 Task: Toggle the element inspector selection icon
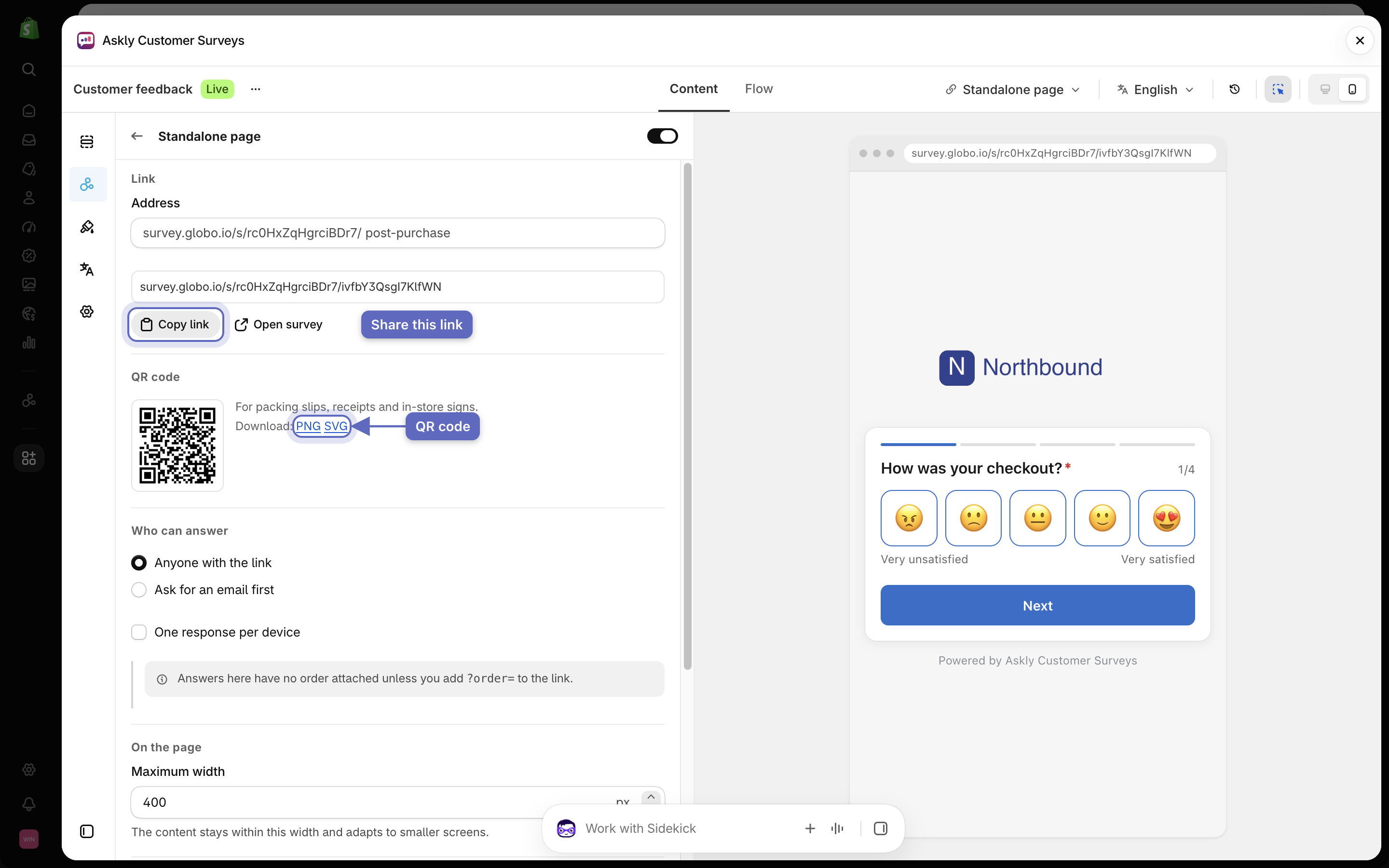pyautogui.click(x=1278, y=89)
